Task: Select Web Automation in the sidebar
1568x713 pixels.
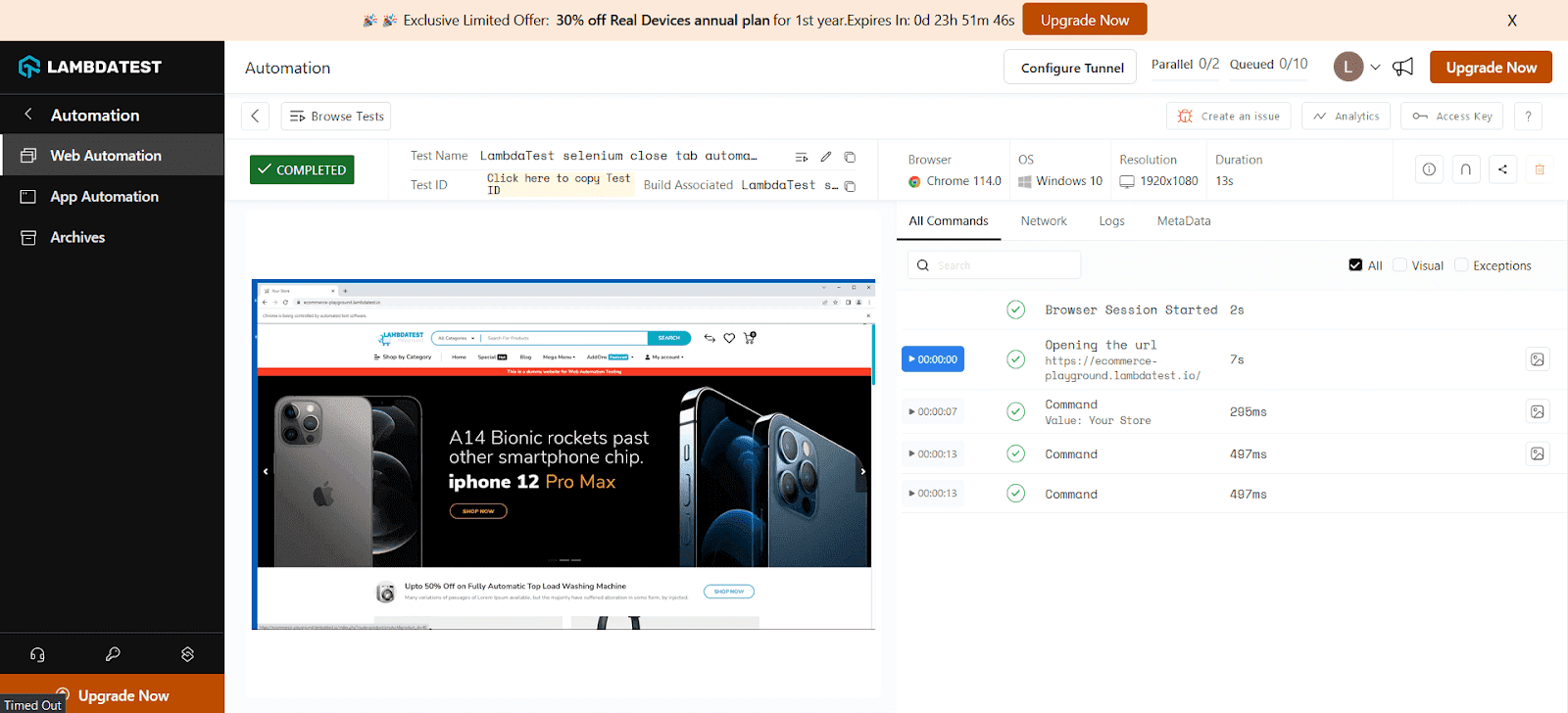Action: click(112, 155)
